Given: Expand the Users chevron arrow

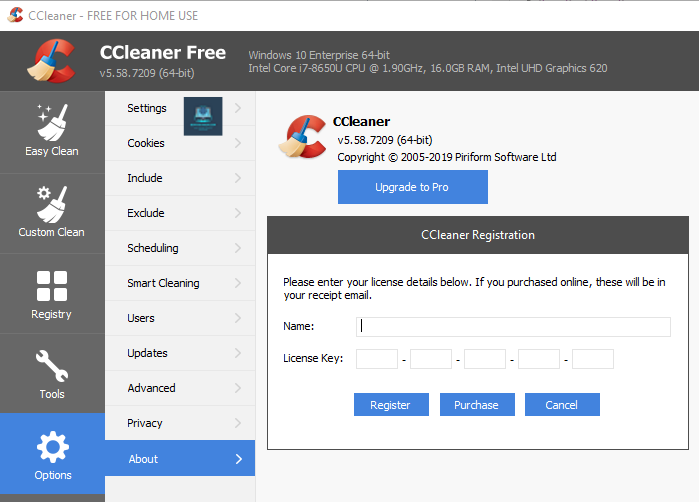Looking at the screenshot, I should click(238, 318).
